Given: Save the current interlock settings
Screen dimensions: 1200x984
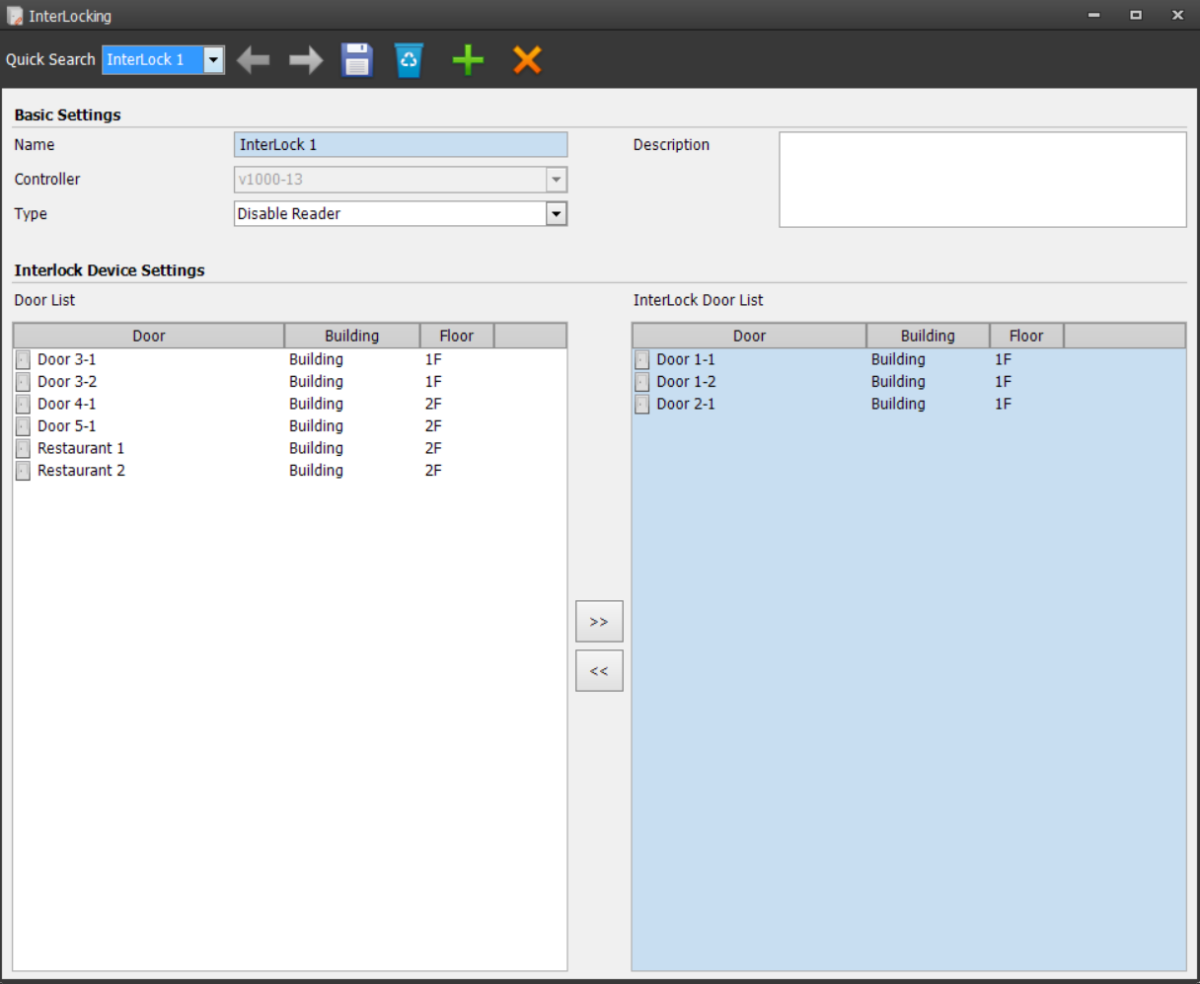Looking at the screenshot, I should click(357, 60).
